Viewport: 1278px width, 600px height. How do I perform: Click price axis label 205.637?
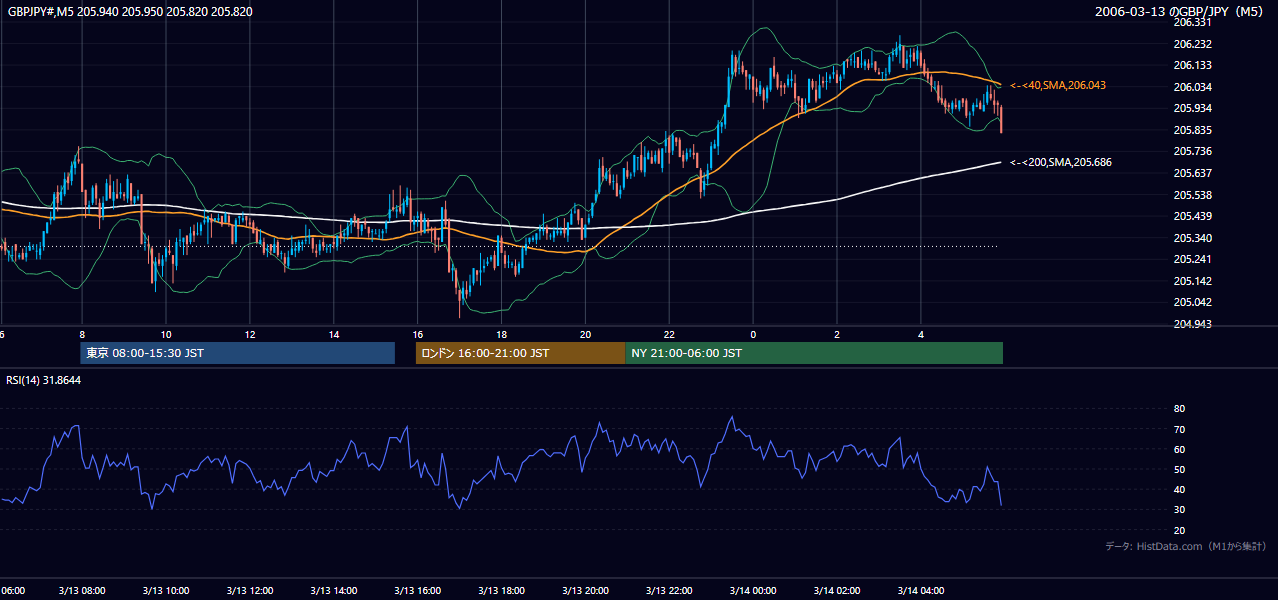pyautogui.click(x=1193, y=173)
